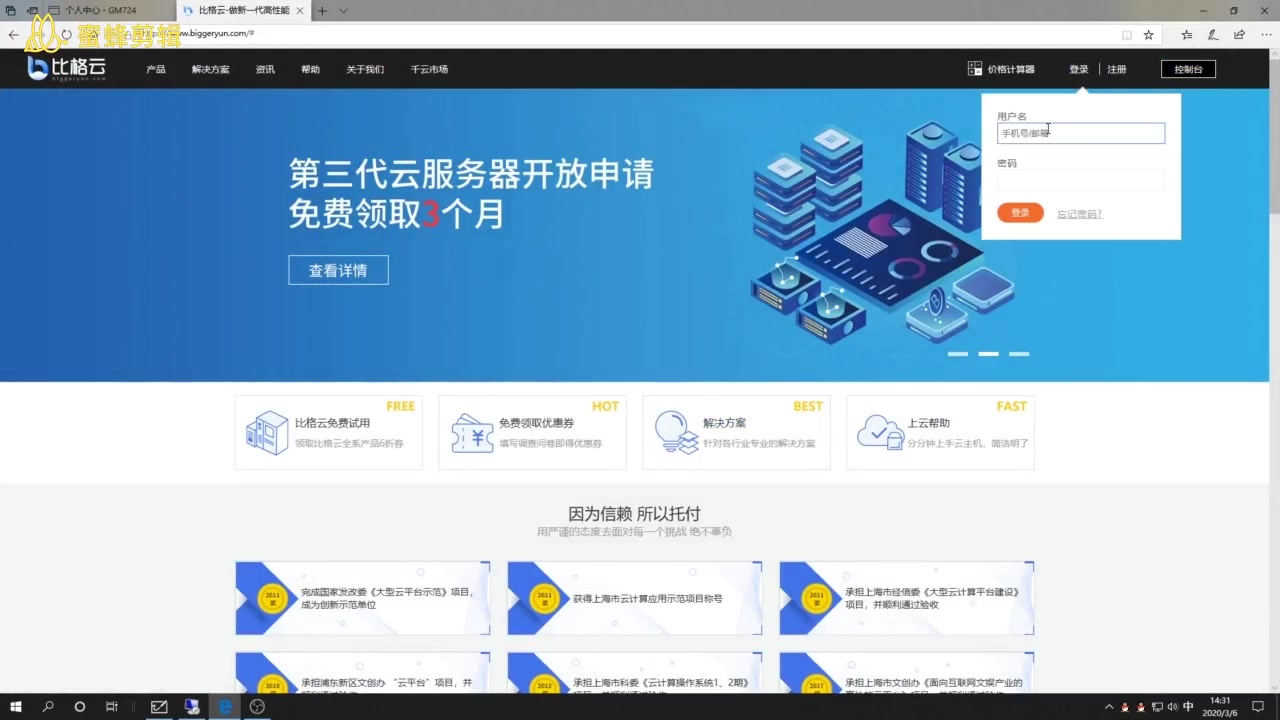
Task: Click the 中 input method indicator
Action: tap(1188, 707)
